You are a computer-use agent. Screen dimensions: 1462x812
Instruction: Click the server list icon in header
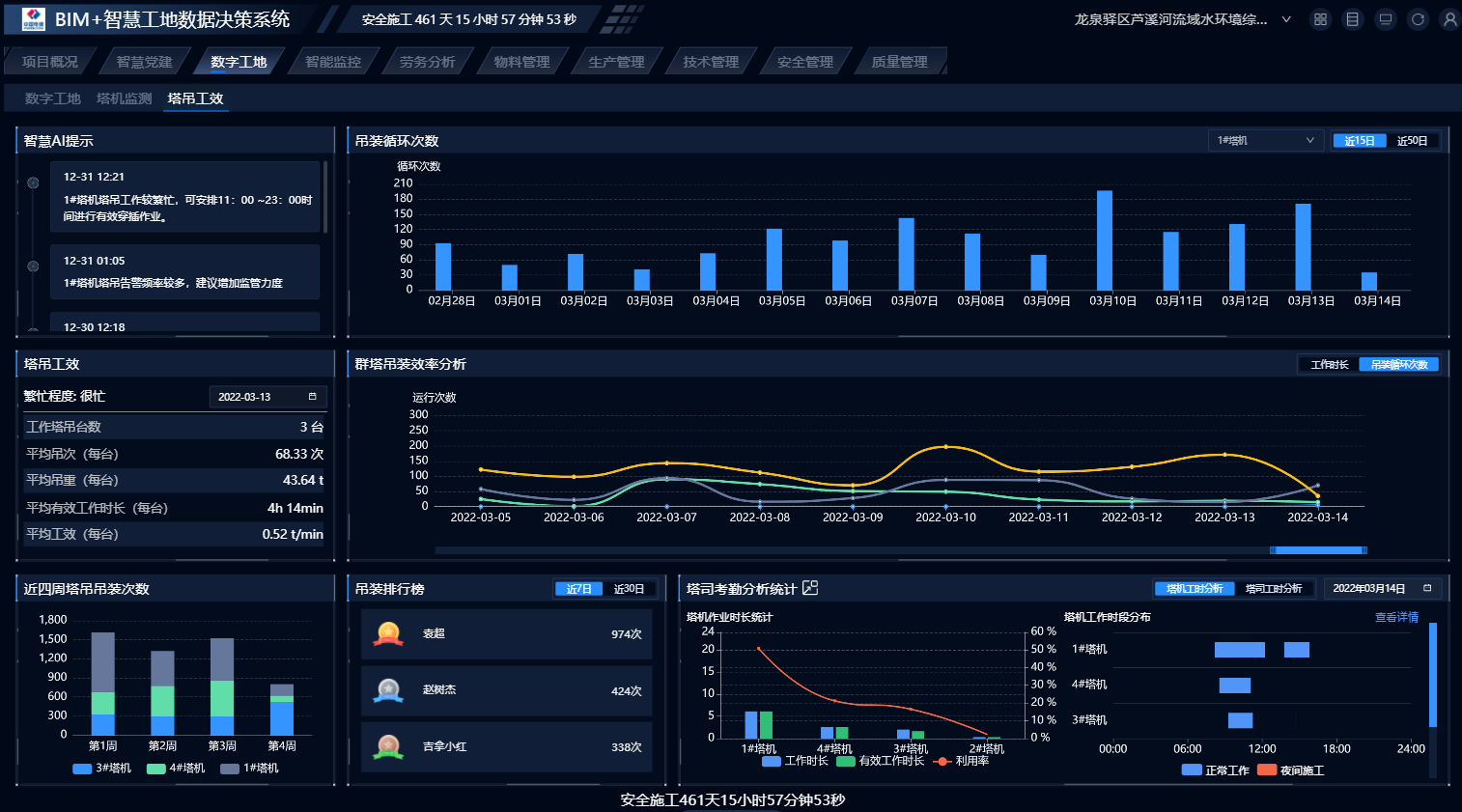1353,19
